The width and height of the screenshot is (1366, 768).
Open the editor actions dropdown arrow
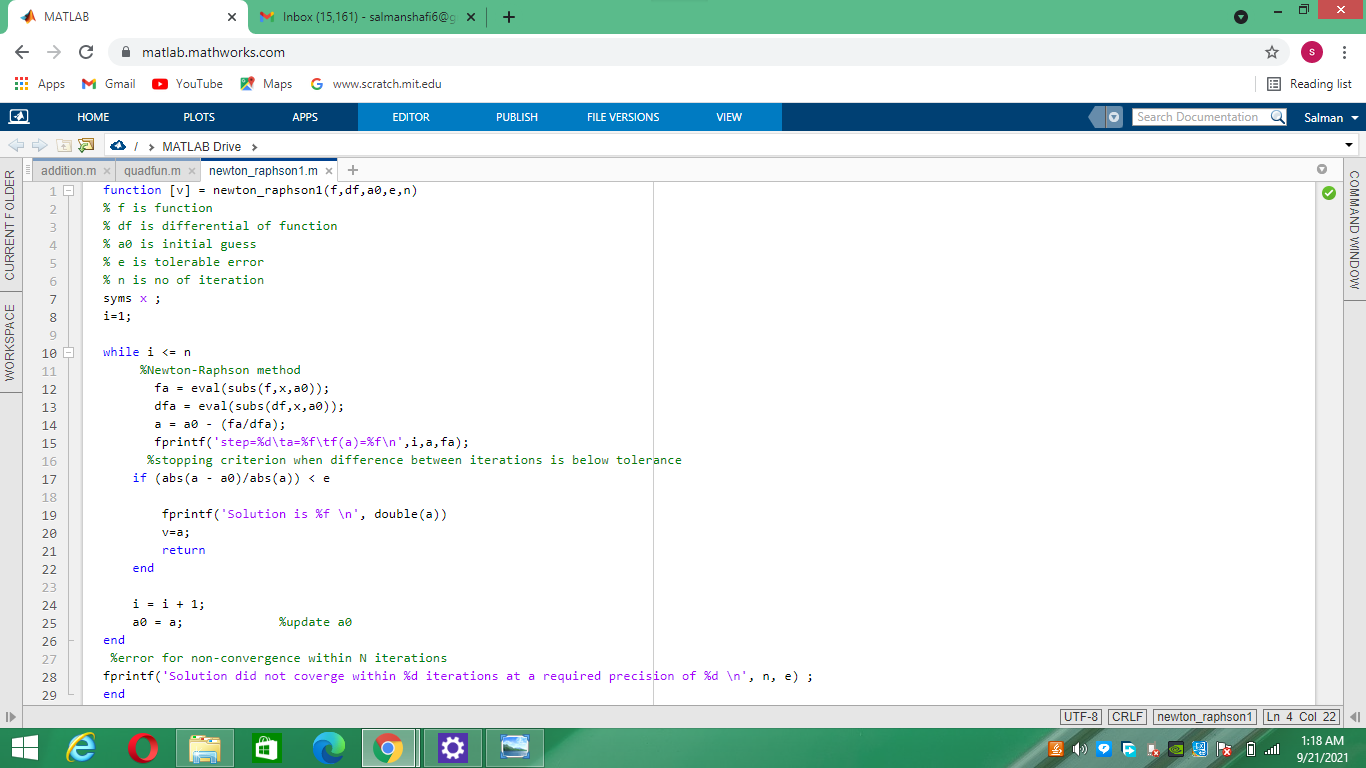(x=1322, y=170)
